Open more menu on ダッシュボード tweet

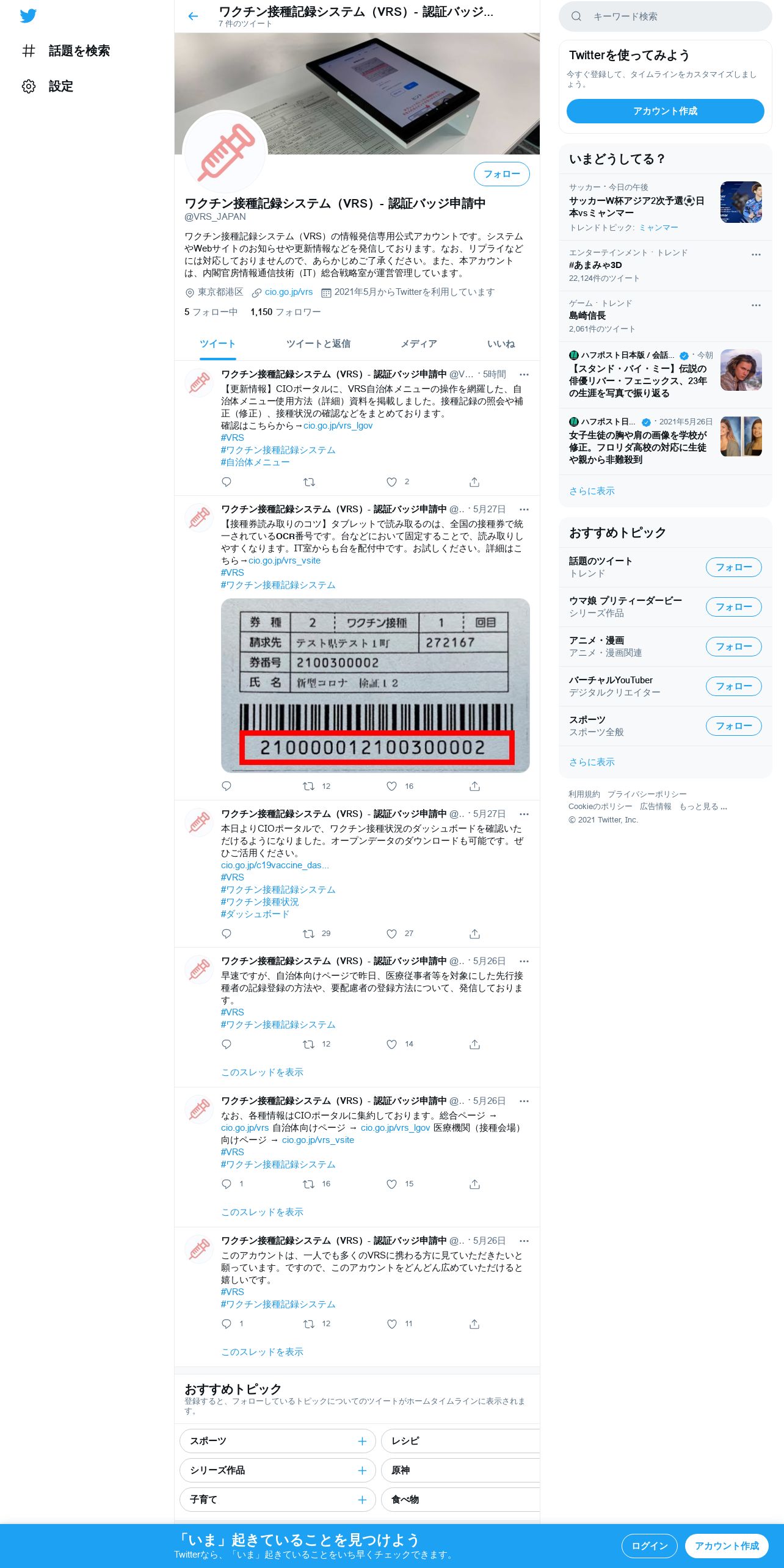click(x=524, y=814)
